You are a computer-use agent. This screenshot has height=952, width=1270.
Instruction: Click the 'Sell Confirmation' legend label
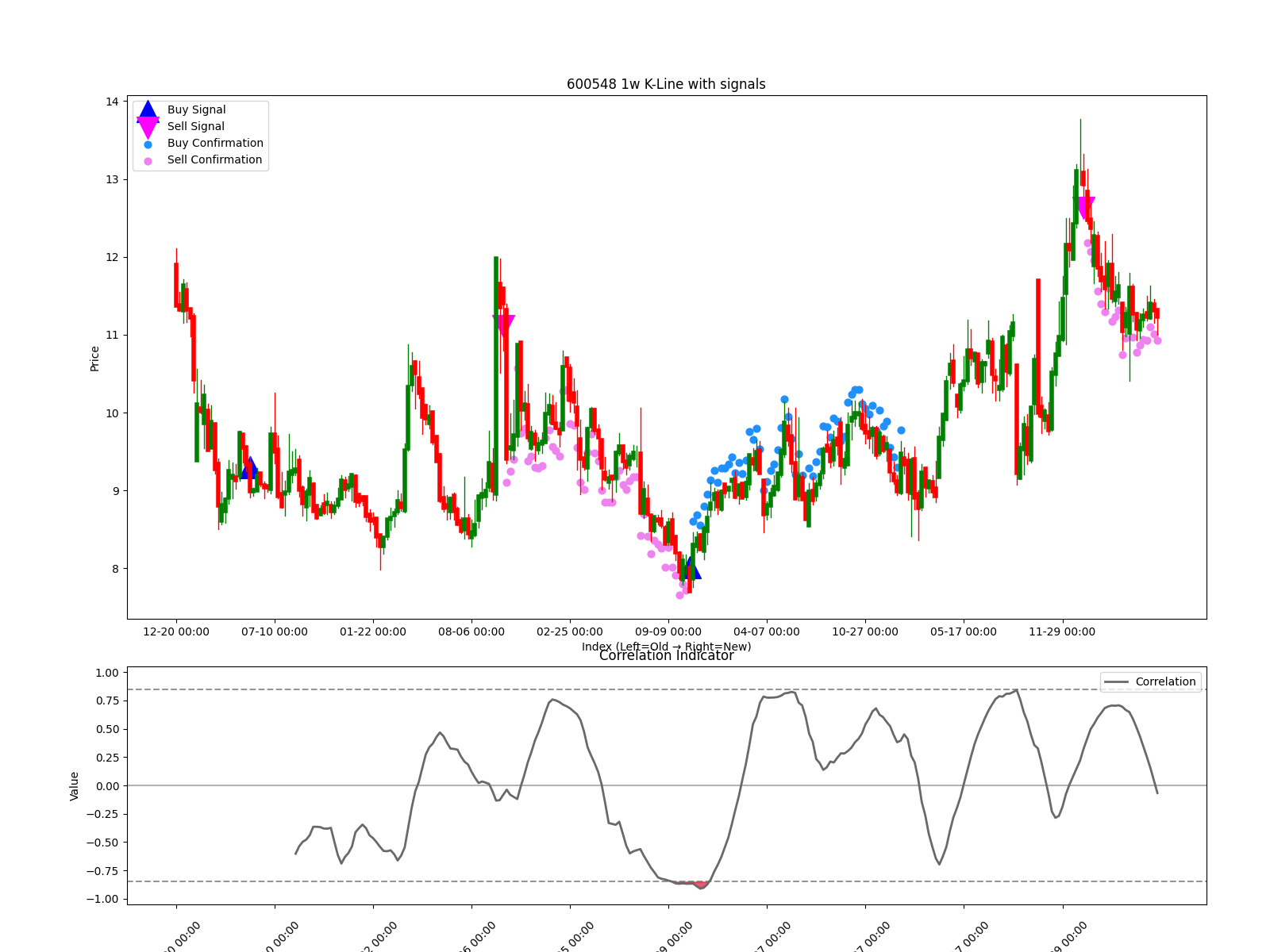214,159
